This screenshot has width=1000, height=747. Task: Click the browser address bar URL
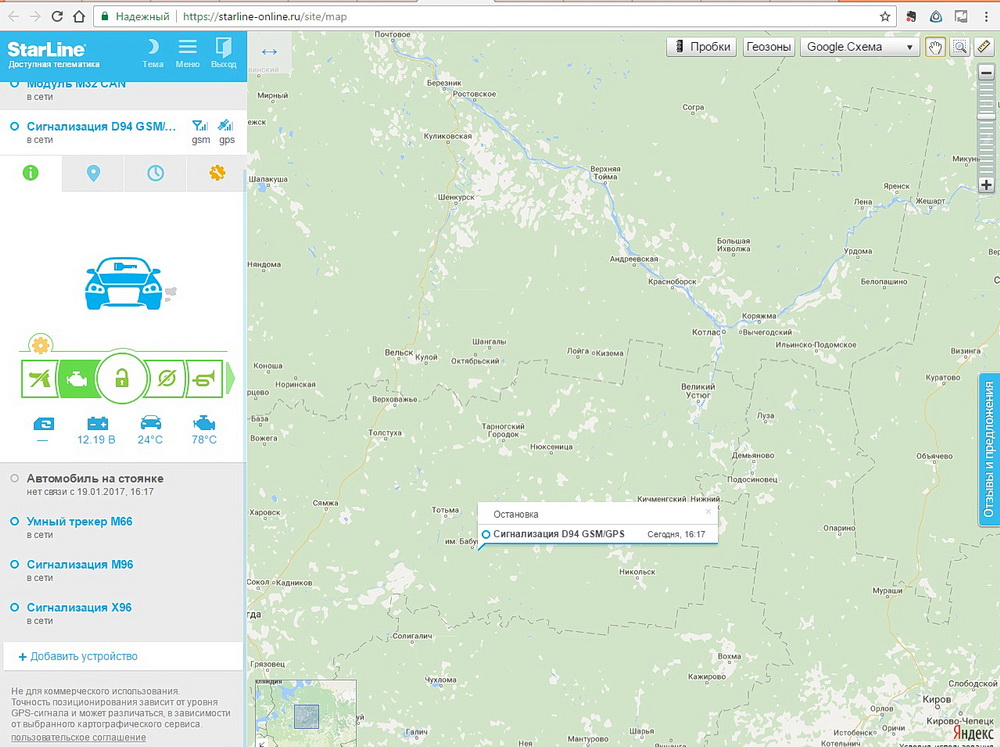(265, 17)
